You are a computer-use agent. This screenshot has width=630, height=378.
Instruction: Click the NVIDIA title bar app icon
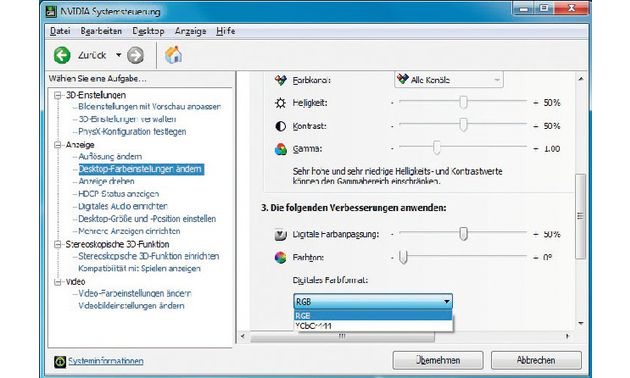pyautogui.click(x=51, y=11)
